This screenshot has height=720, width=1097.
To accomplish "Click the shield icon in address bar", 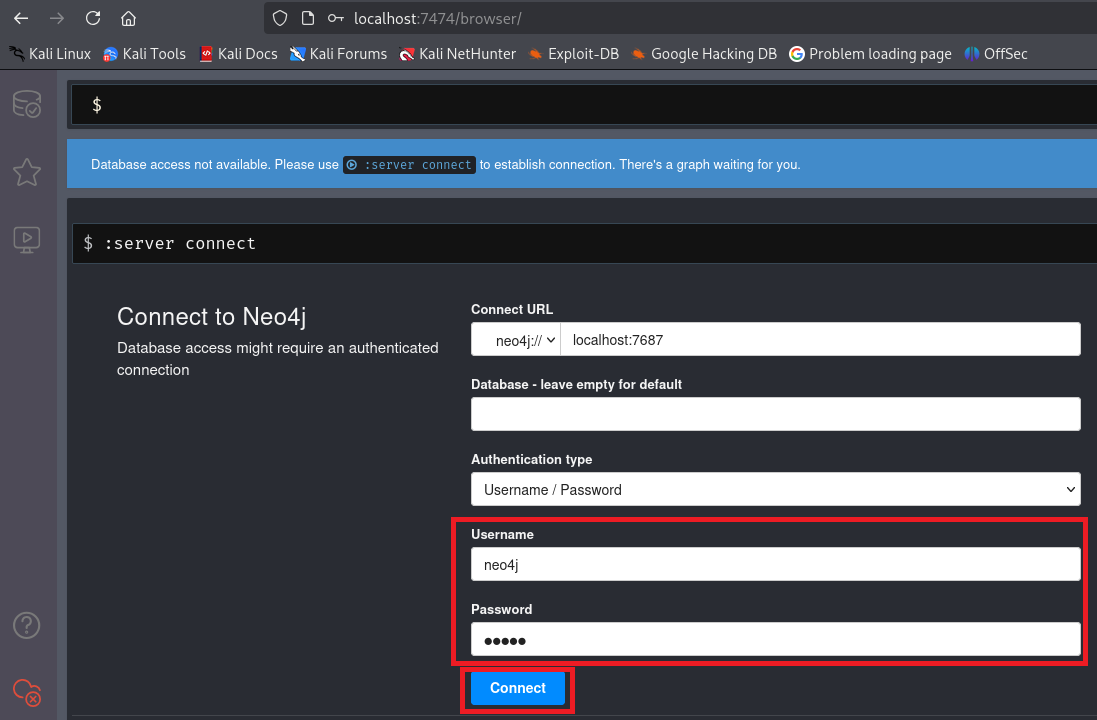I will [280, 18].
